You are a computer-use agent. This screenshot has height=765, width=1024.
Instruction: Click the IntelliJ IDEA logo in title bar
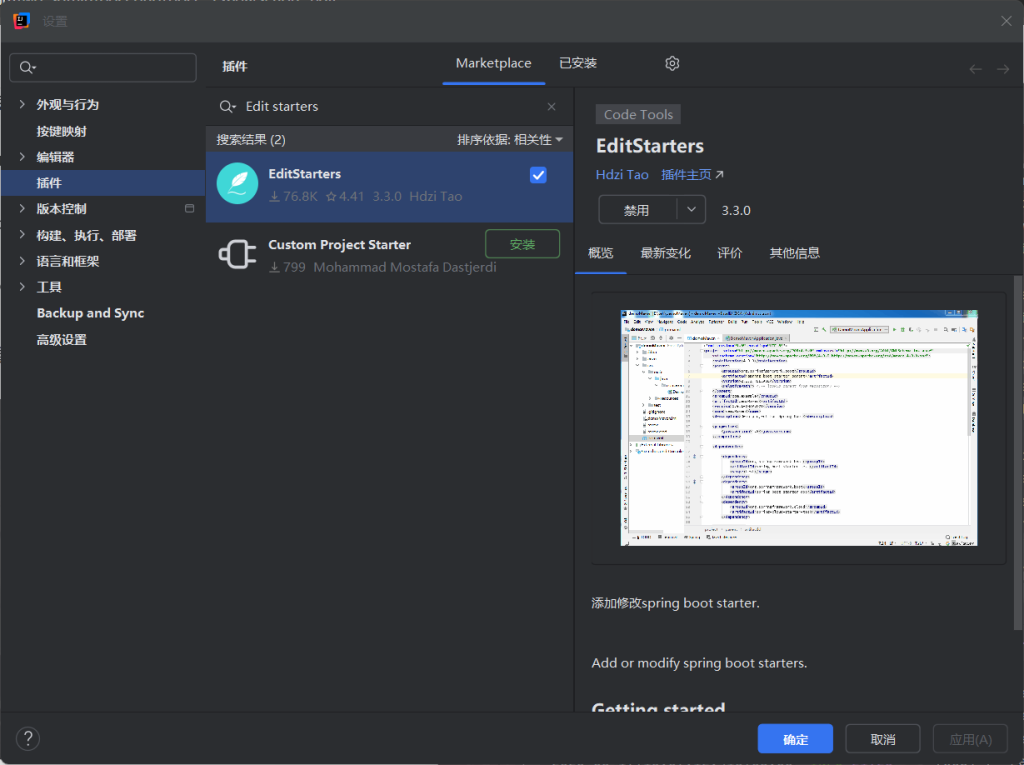(22, 21)
